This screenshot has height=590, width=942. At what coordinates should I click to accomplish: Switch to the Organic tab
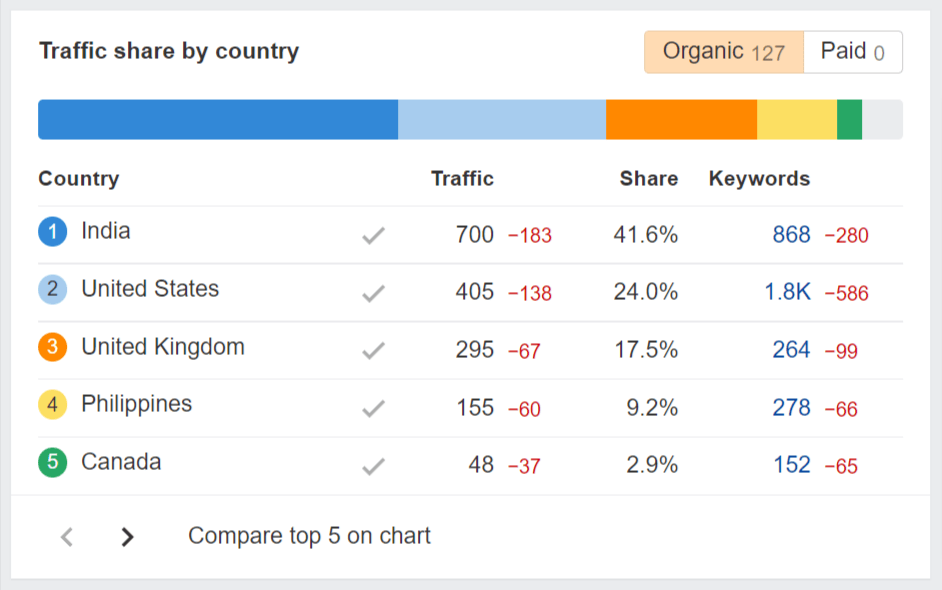(x=722, y=51)
